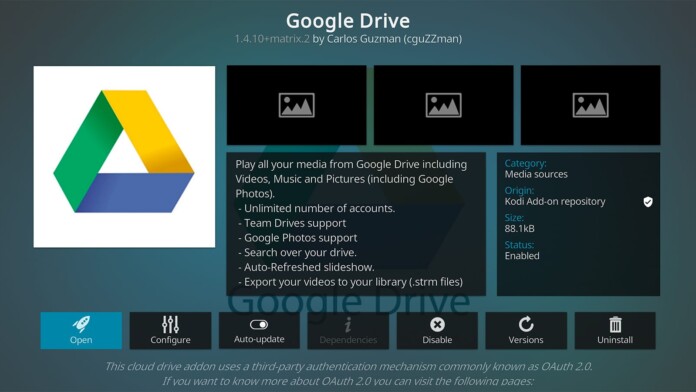This screenshot has height=392, width=696.
Task: Click the Origin label
Action: coord(519,190)
